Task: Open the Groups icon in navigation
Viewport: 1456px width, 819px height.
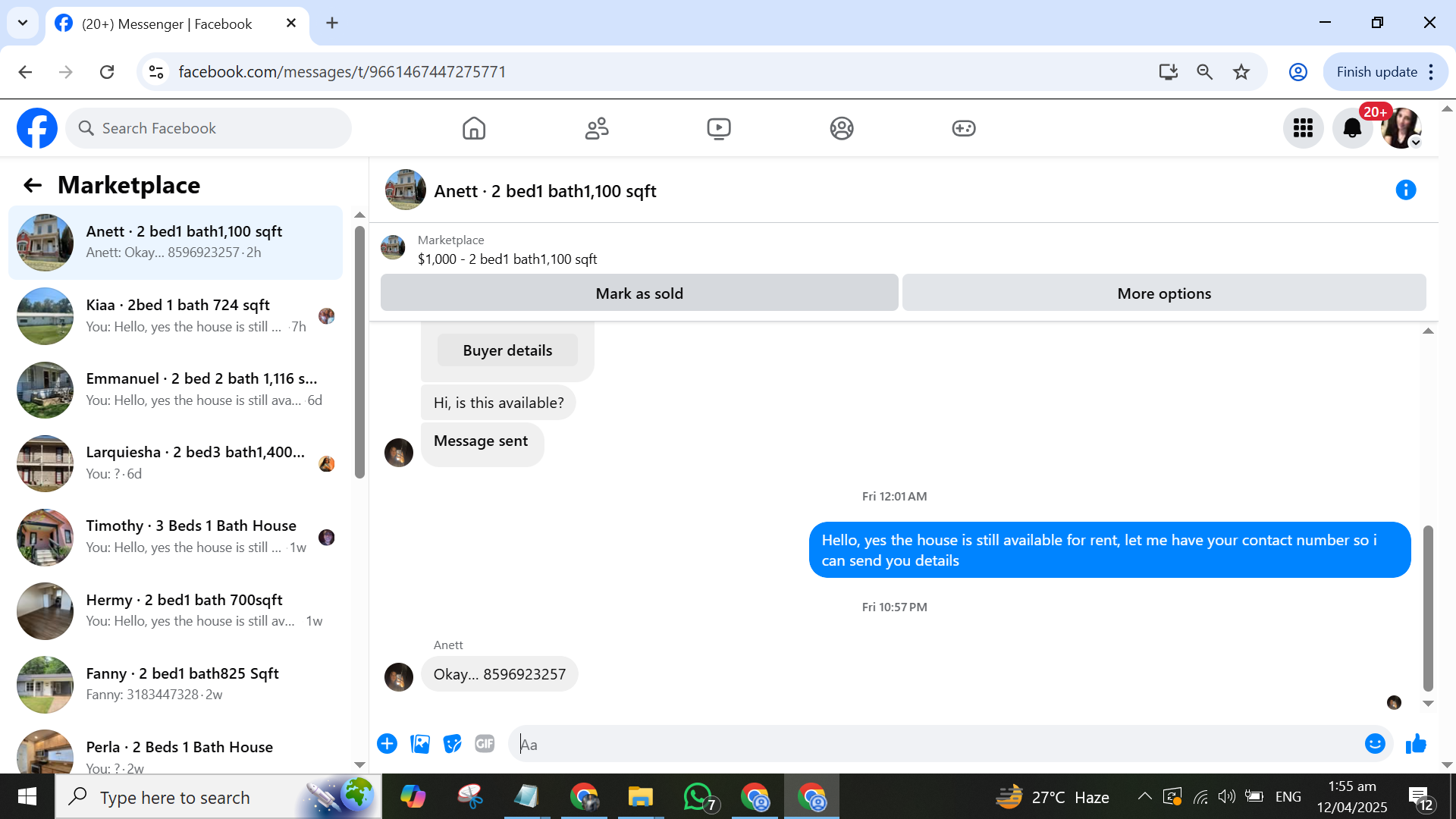Action: pos(842,128)
